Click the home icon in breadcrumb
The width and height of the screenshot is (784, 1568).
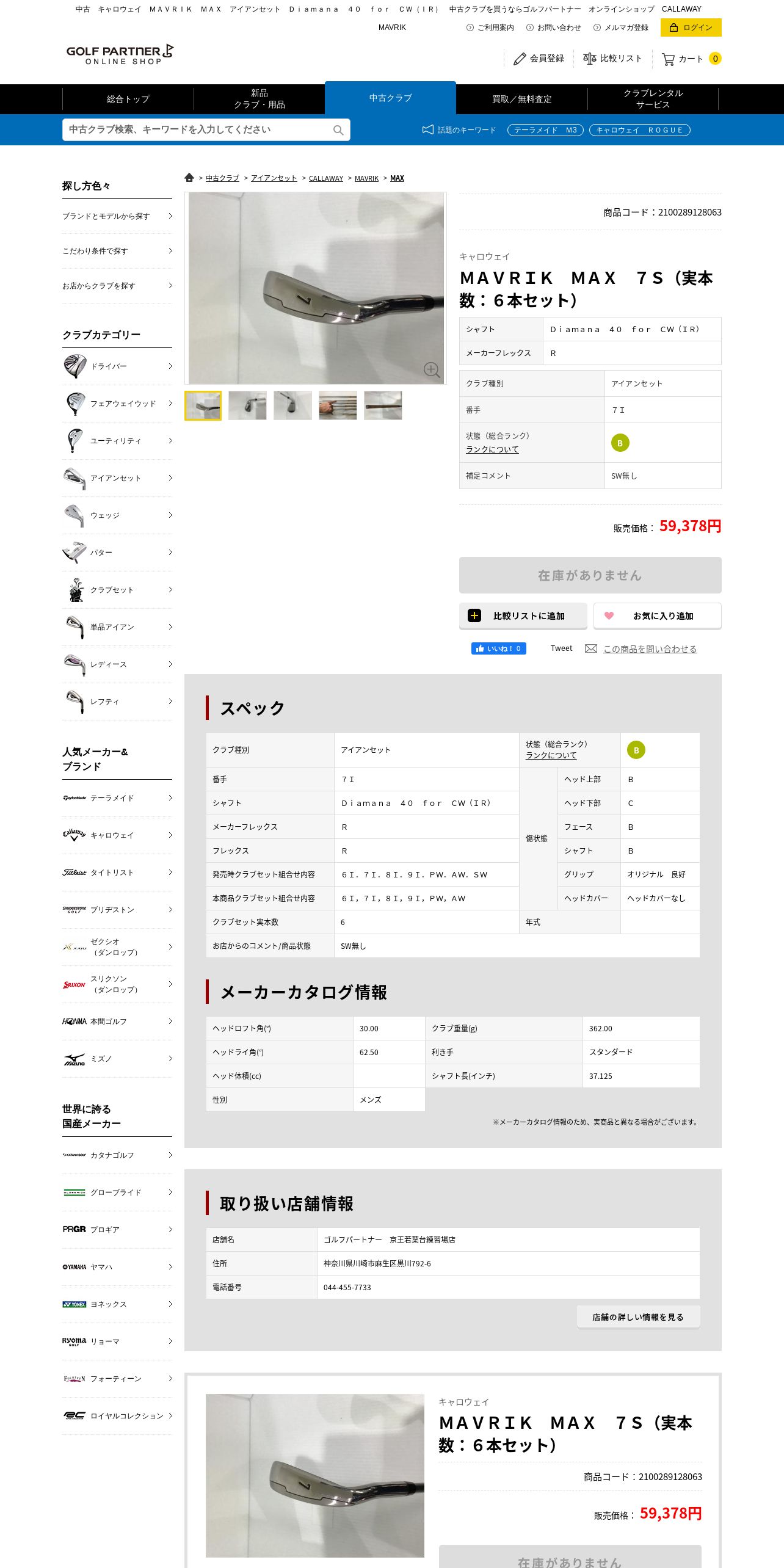(189, 178)
